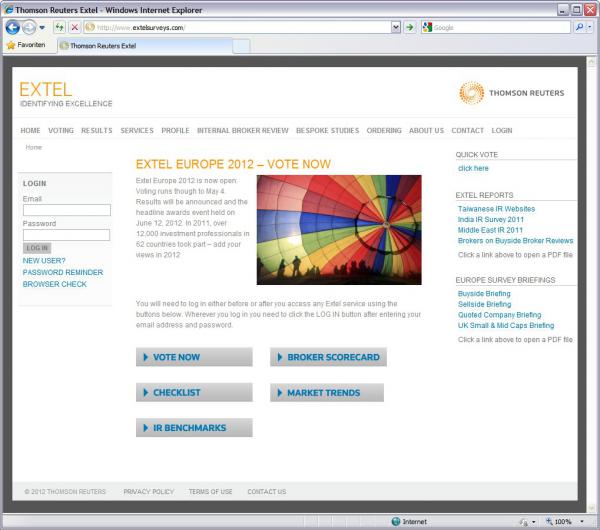Open the CONTACT menu item
The image size is (600, 530).
tap(468, 130)
